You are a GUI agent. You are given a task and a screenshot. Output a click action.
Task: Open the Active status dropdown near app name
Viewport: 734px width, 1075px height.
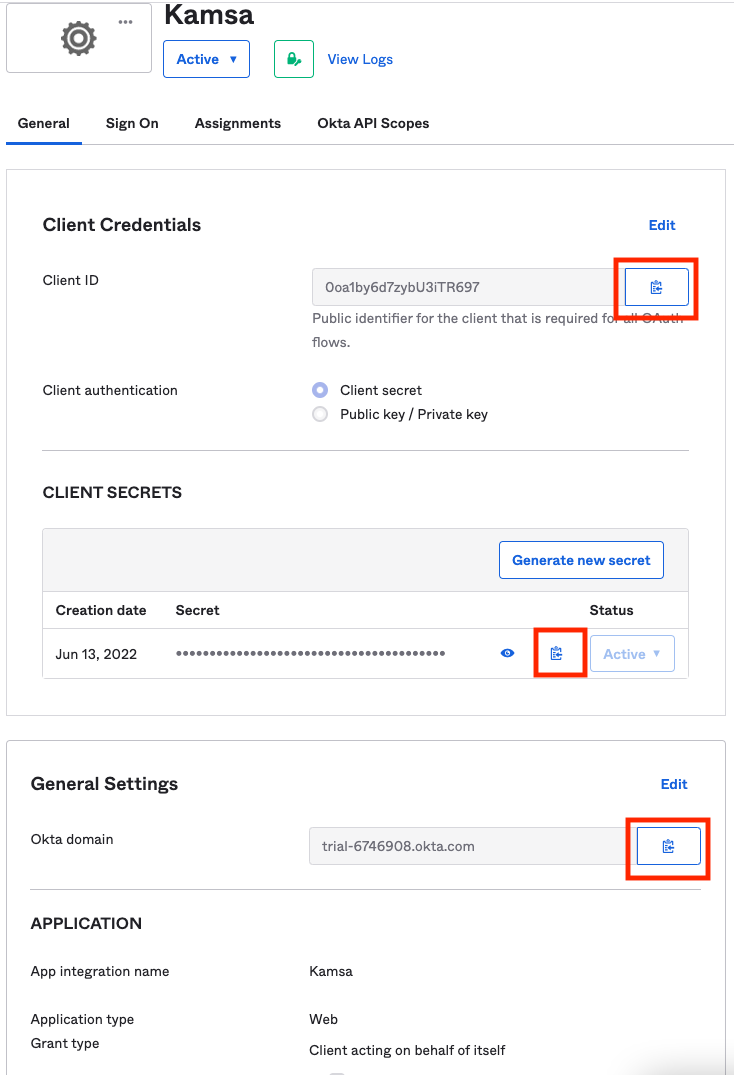206,59
